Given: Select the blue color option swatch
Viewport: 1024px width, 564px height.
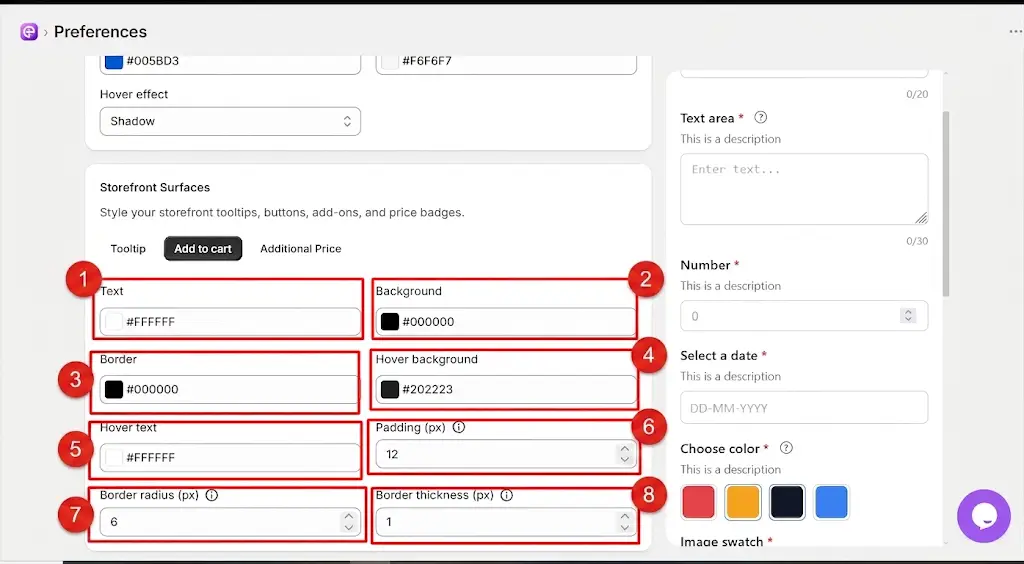Looking at the screenshot, I should click(x=831, y=502).
